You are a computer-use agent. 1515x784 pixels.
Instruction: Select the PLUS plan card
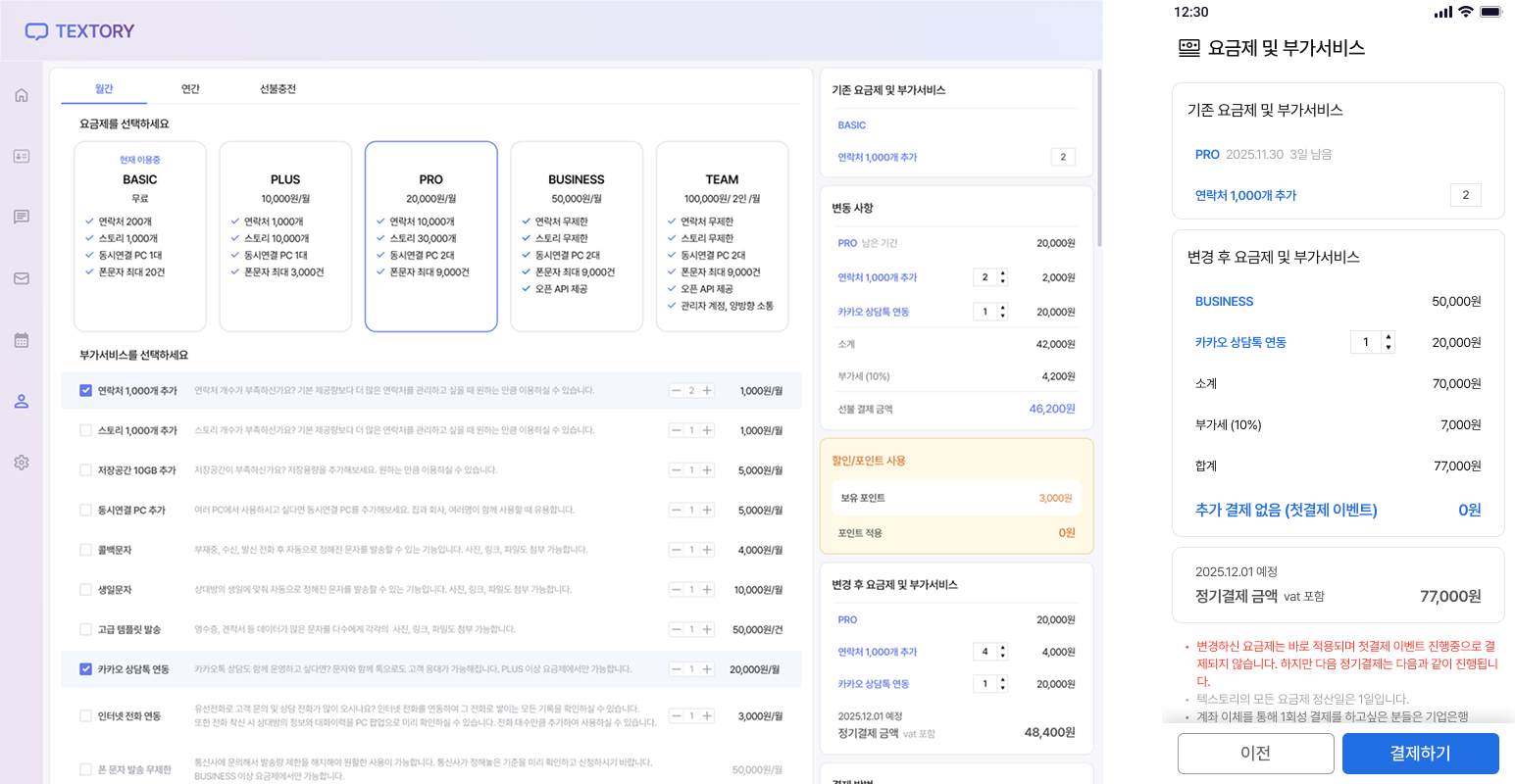285,236
